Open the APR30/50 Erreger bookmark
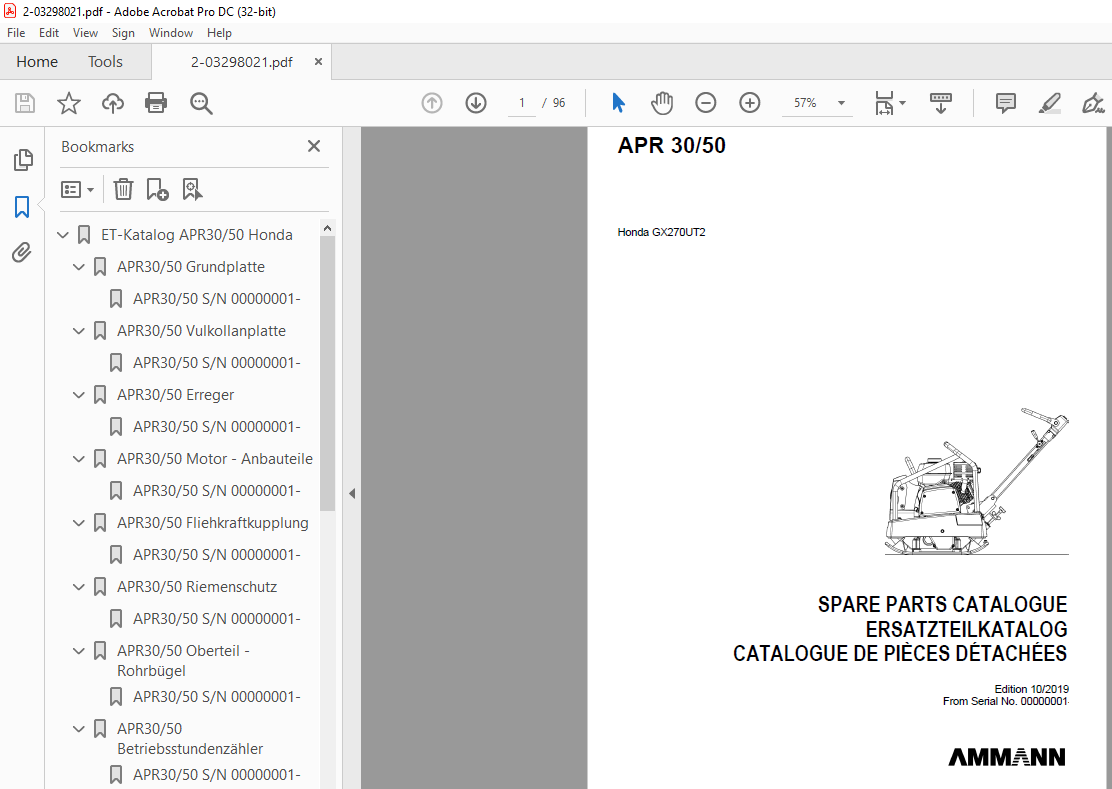This screenshot has height=789, width=1112. tap(175, 395)
